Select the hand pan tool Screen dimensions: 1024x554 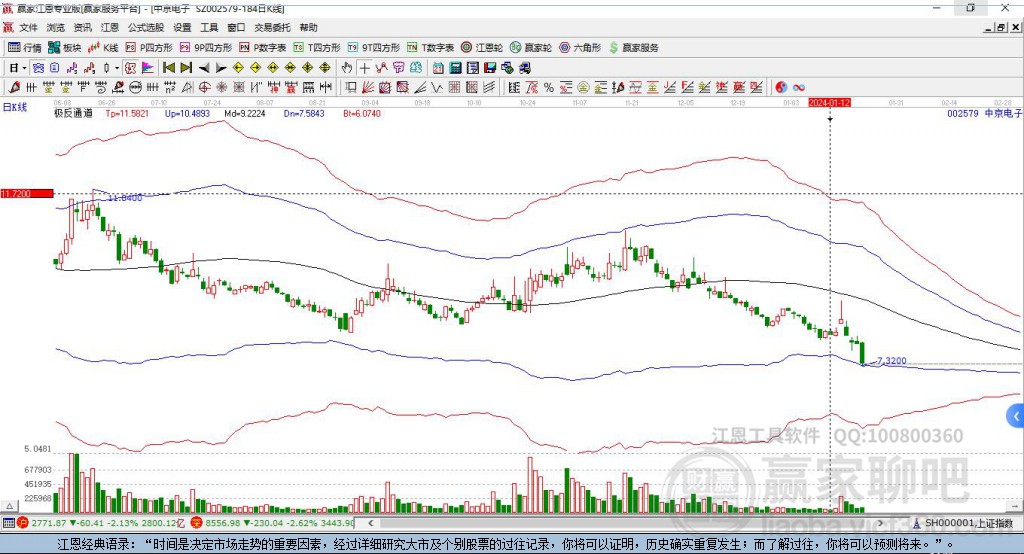point(347,68)
